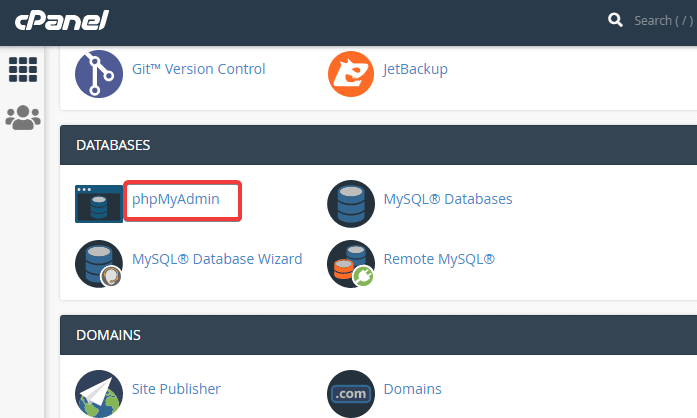Open MySQL® Database Wizard link

217,259
